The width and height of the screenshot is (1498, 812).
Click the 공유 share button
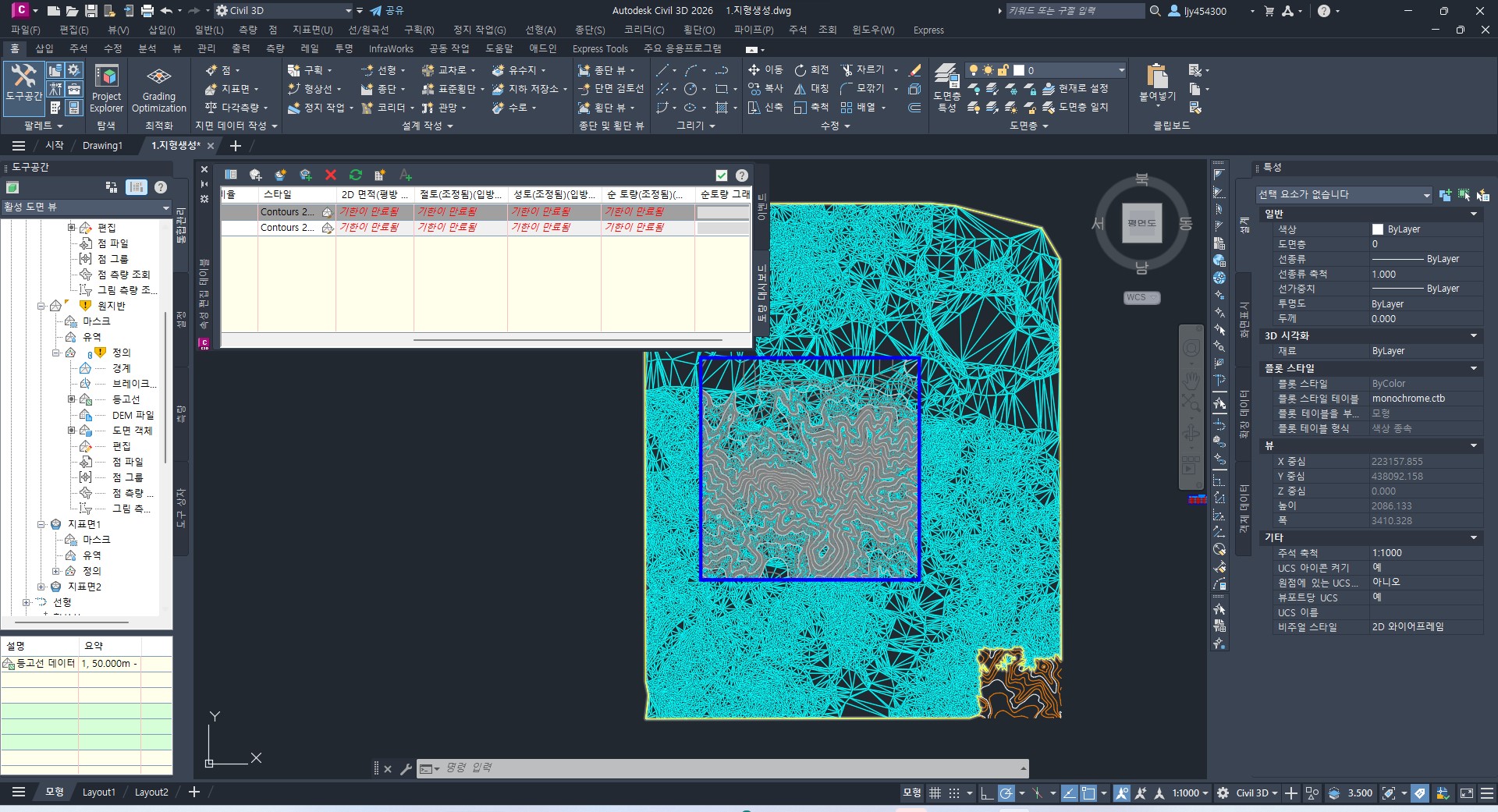(x=387, y=11)
